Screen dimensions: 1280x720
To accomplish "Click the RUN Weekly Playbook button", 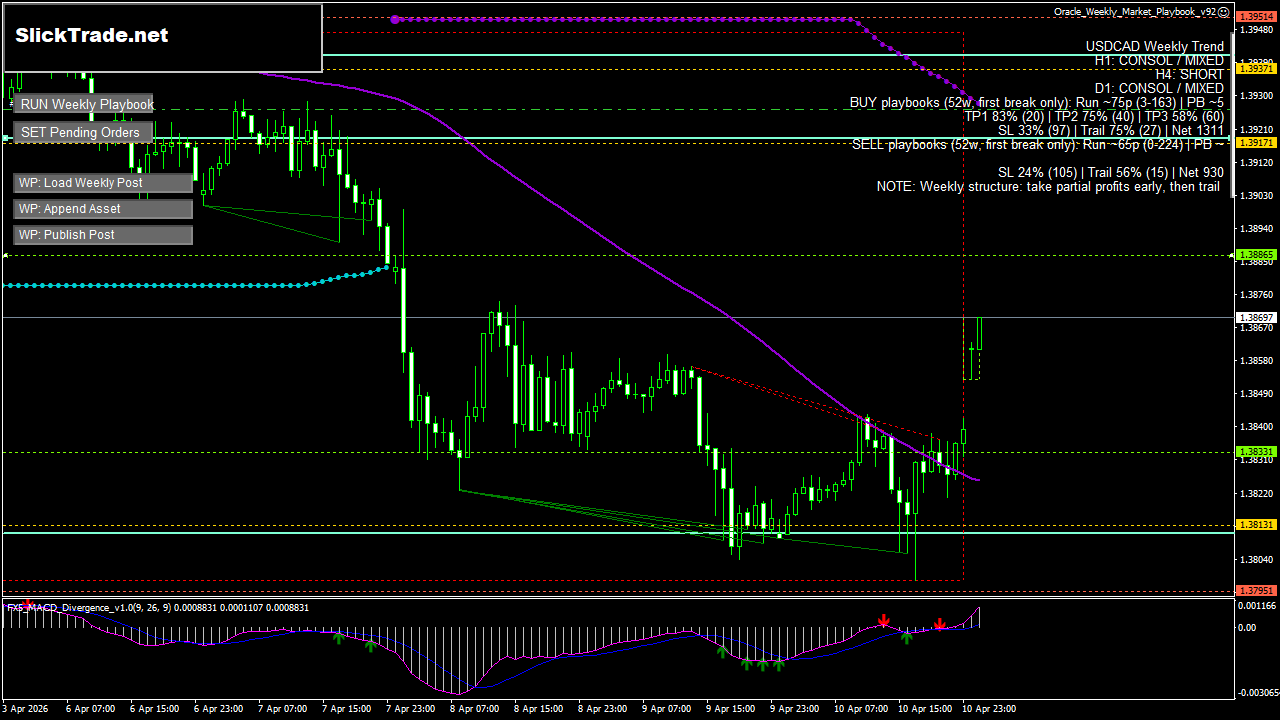I will 84,104.
